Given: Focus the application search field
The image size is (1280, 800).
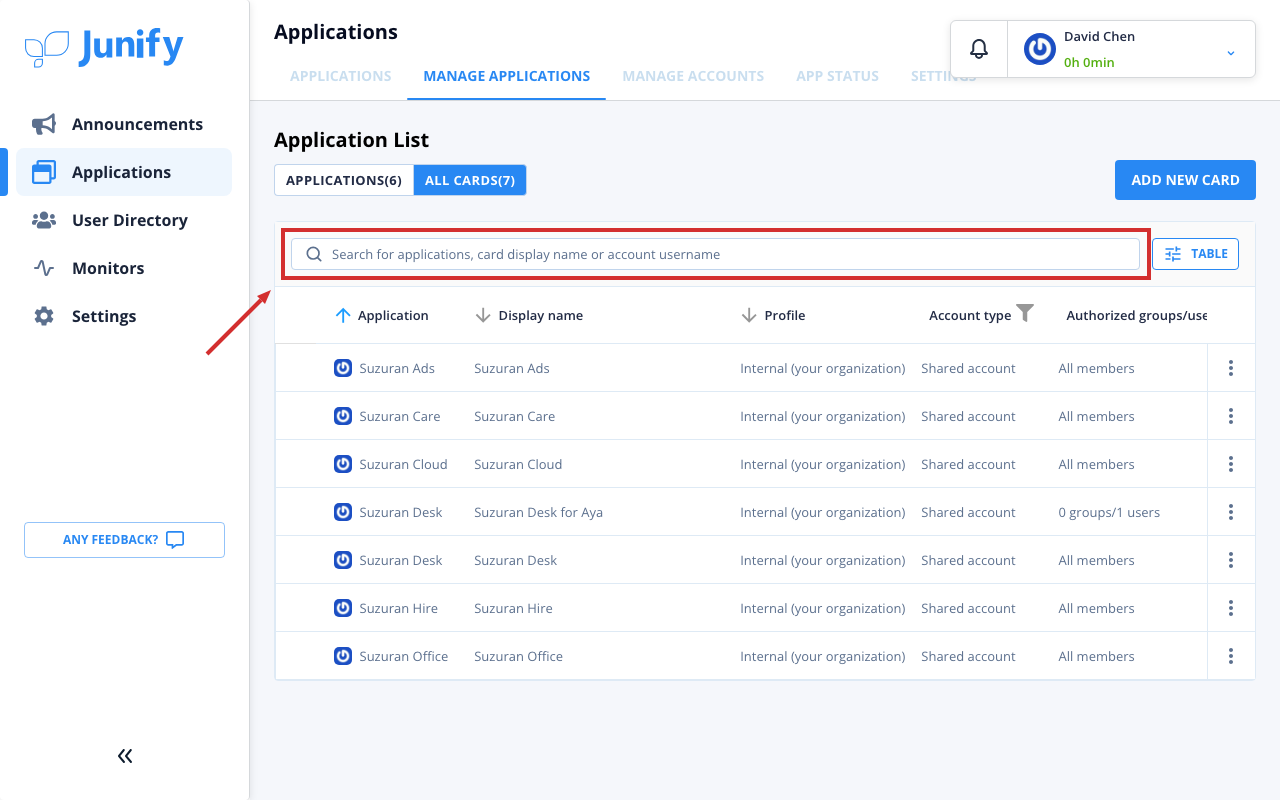Looking at the screenshot, I should point(715,254).
